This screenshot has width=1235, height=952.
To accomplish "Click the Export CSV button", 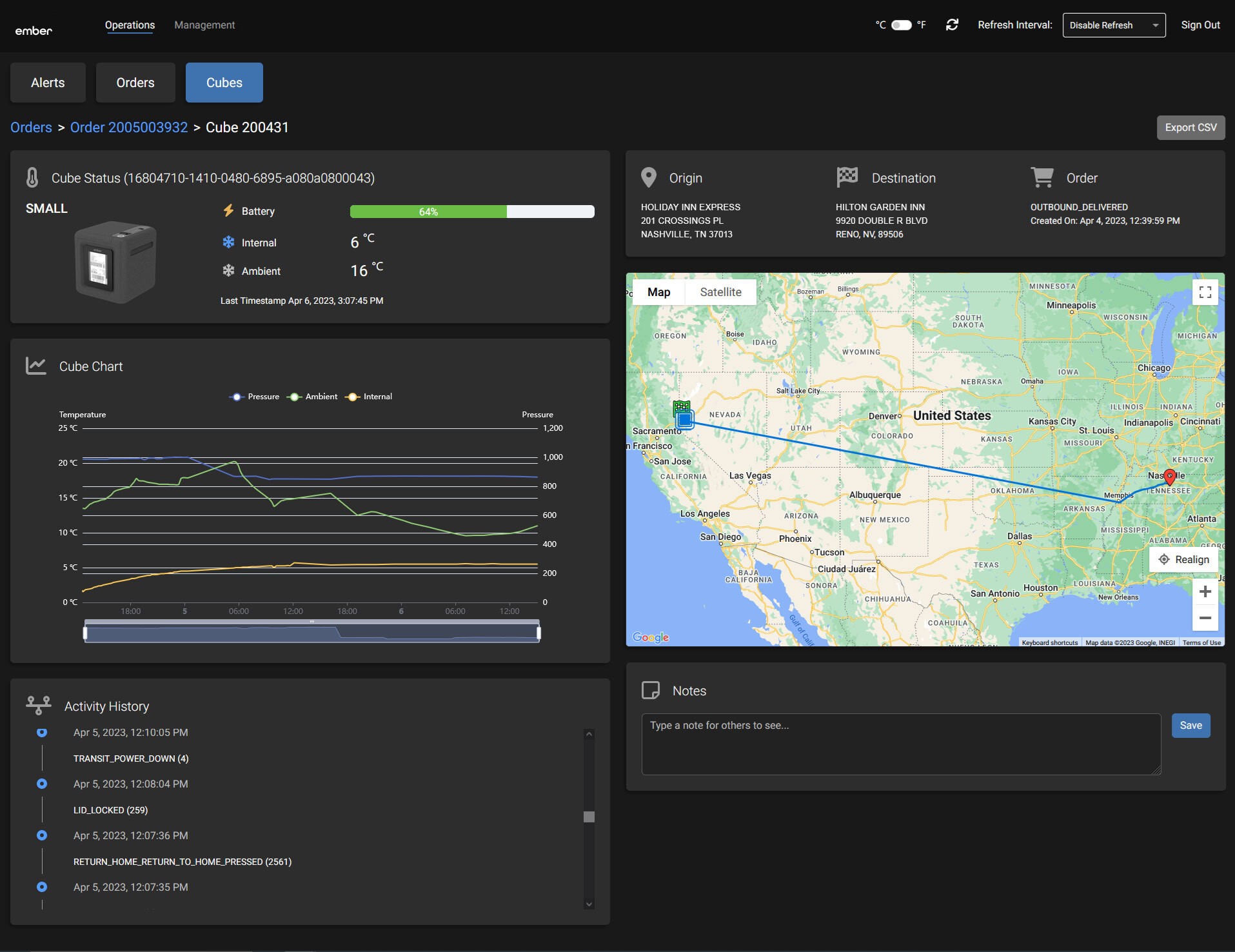I will 1190,128.
